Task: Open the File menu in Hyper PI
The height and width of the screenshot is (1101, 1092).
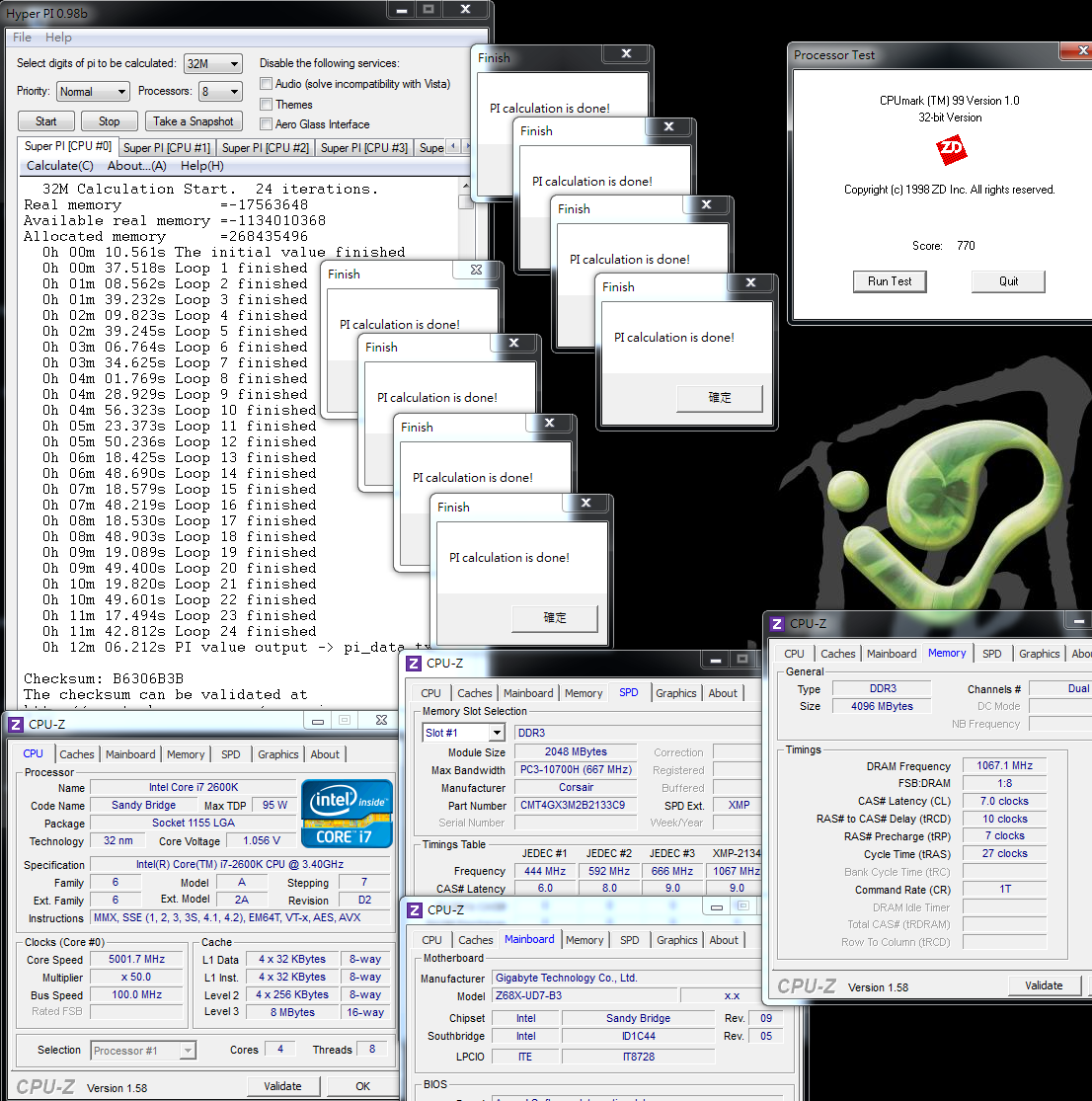Action: tap(22, 38)
